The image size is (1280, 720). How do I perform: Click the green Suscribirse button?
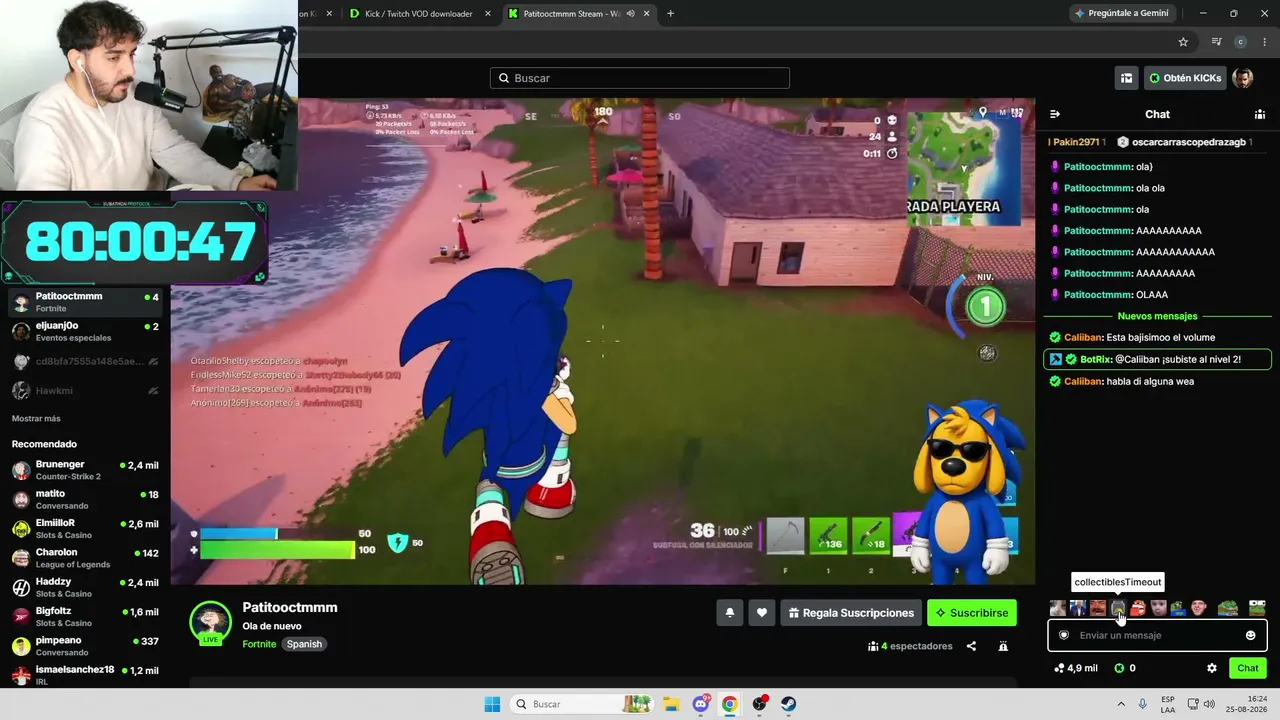pos(972,613)
